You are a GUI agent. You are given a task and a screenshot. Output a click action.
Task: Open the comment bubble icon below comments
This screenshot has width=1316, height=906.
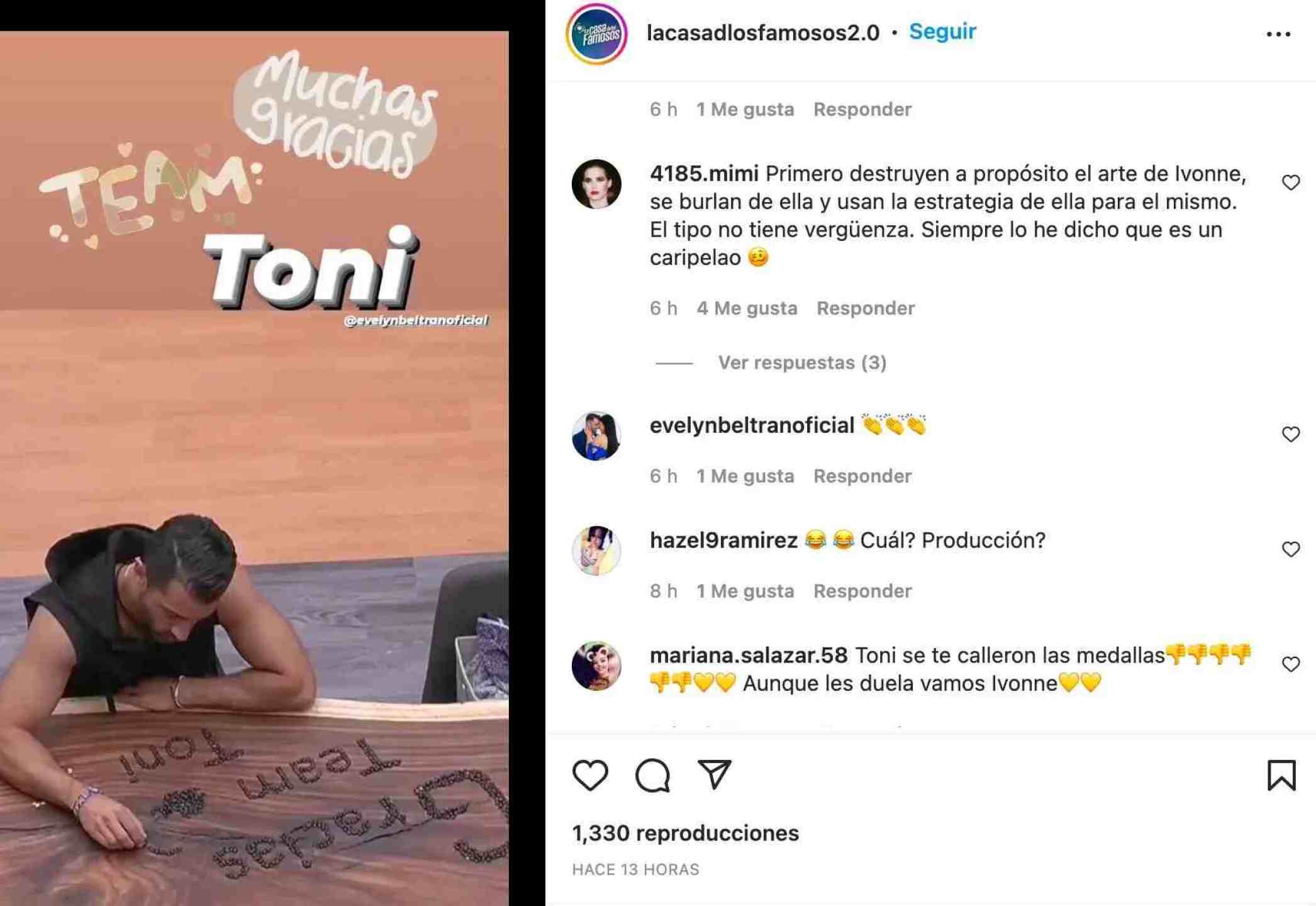tap(652, 775)
